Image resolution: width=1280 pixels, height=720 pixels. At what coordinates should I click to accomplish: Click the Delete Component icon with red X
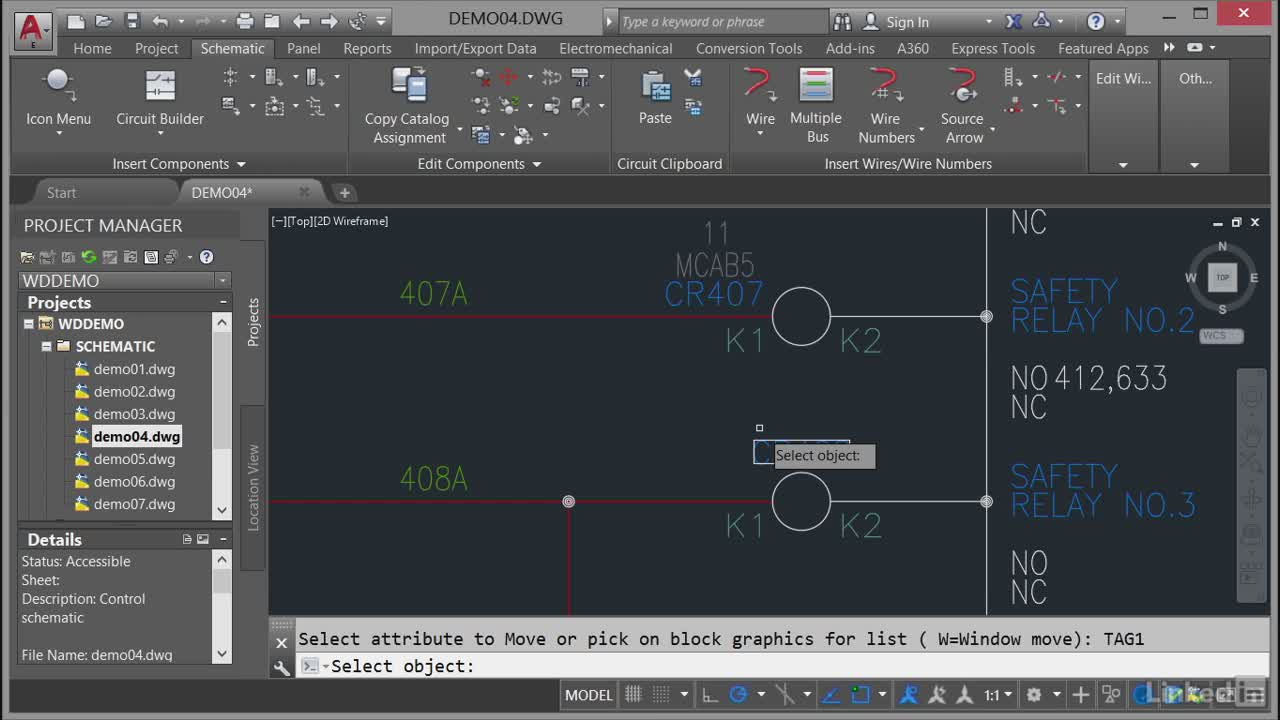481,77
